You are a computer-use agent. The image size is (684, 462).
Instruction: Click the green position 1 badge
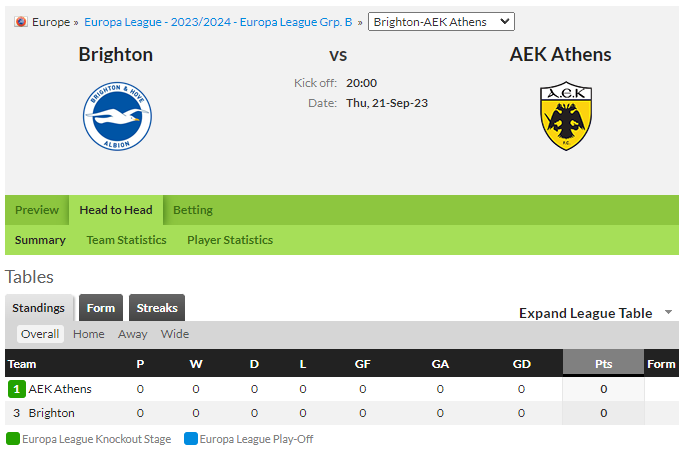click(17, 389)
